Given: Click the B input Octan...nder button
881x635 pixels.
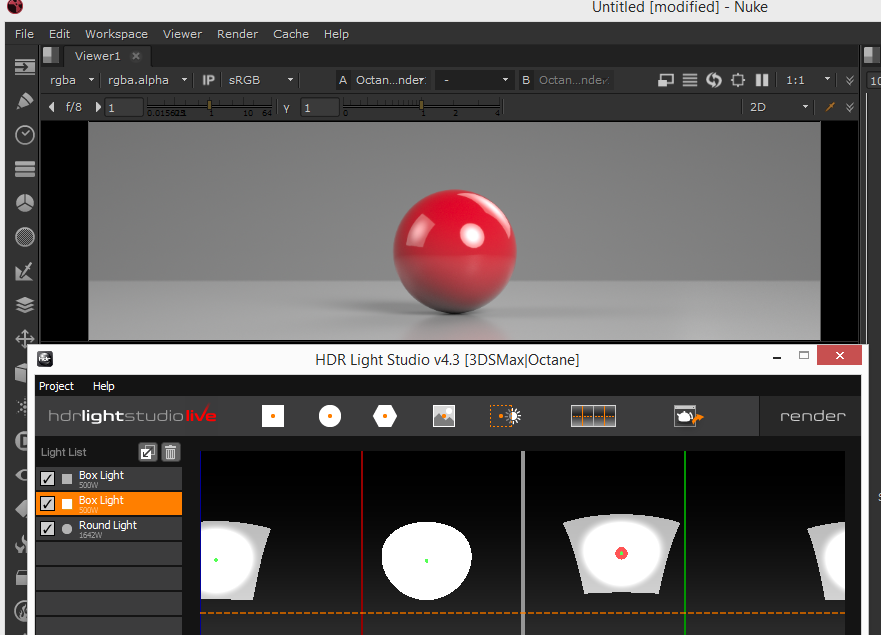Looking at the screenshot, I should pos(573,80).
